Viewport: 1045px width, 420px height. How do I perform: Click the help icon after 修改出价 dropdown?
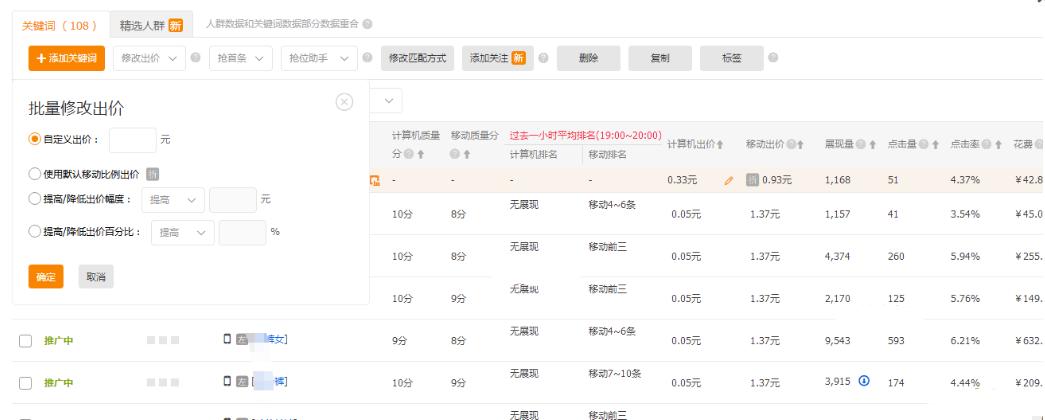[195, 58]
